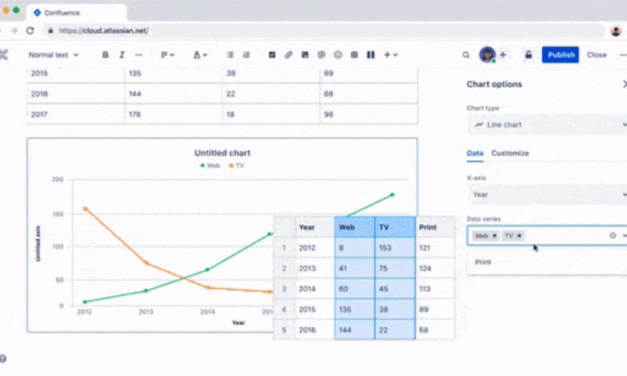
Task: Insert a bulleted list
Action: point(230,55)
